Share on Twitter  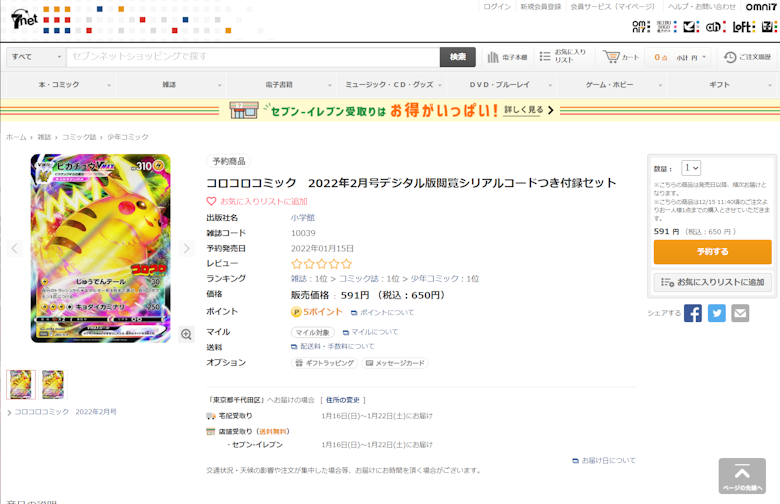tap(716, 313)
